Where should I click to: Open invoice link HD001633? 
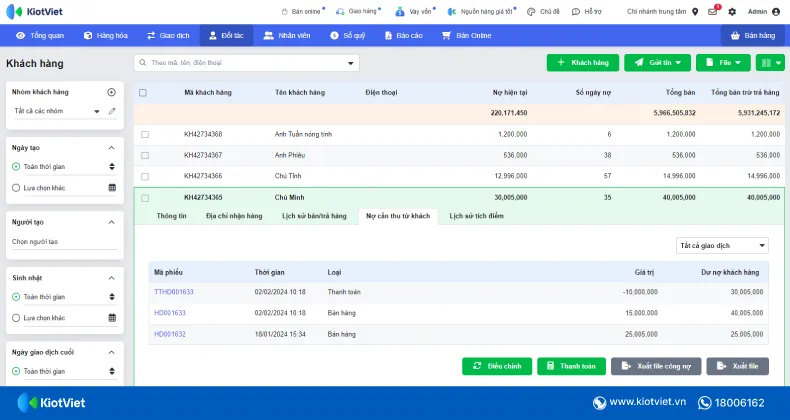coord(170,313)
